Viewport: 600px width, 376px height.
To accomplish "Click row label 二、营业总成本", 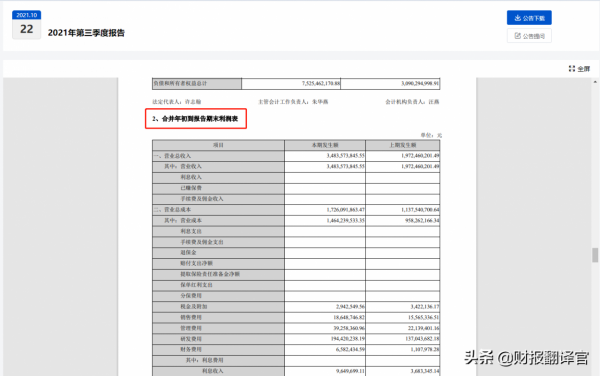I will [x=173, y=210].
